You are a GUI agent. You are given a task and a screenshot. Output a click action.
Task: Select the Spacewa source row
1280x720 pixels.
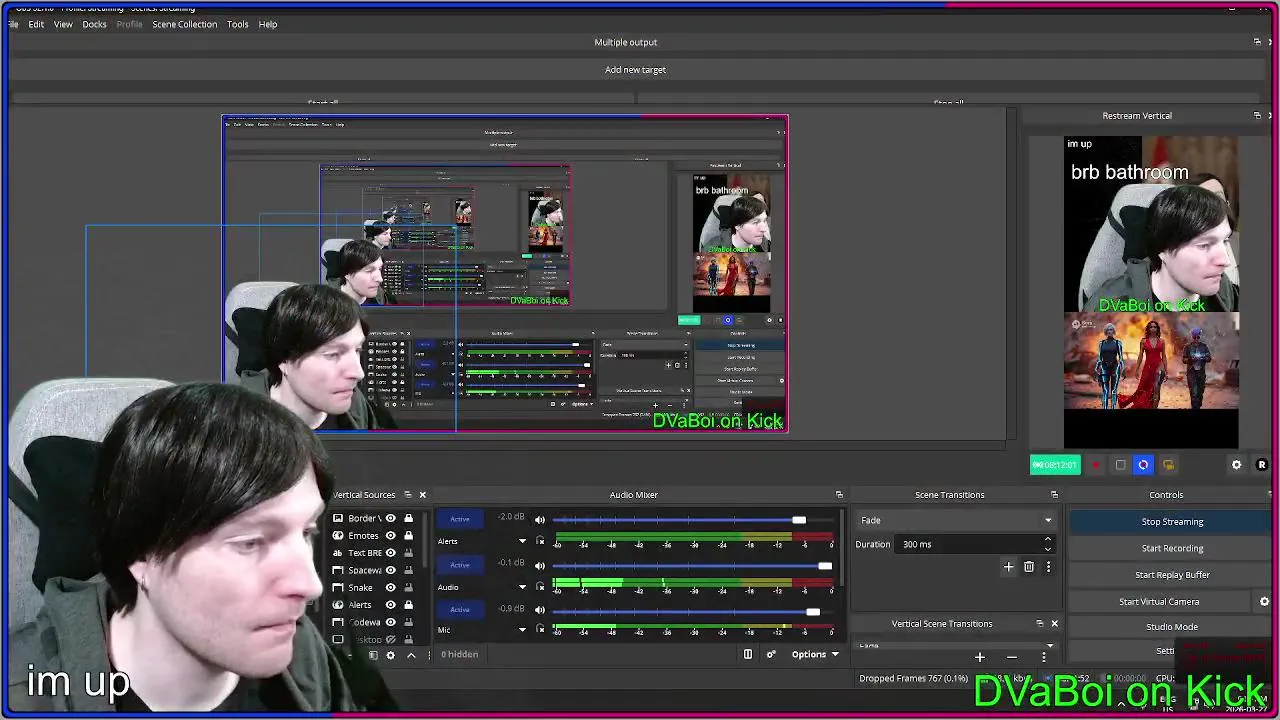click(372, 570)
